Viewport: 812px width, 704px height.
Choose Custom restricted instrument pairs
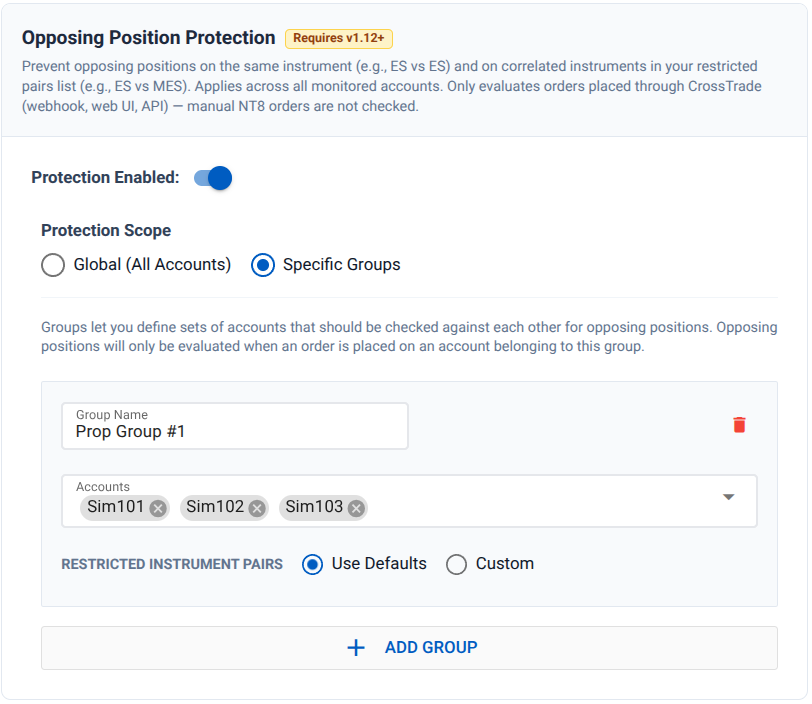tap(456, 564)
